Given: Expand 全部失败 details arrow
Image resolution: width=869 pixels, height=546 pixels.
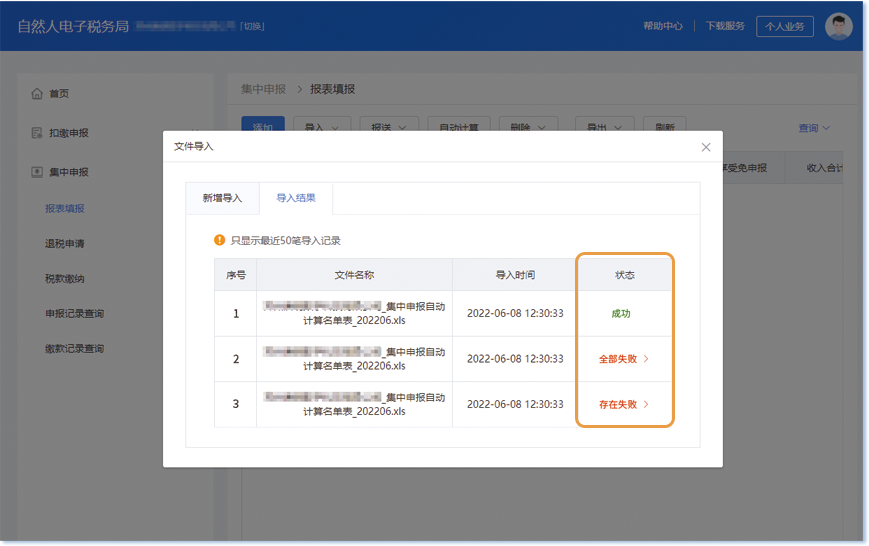Looking at the screenshot, I should pyautogui.click(x=646, y=358).
